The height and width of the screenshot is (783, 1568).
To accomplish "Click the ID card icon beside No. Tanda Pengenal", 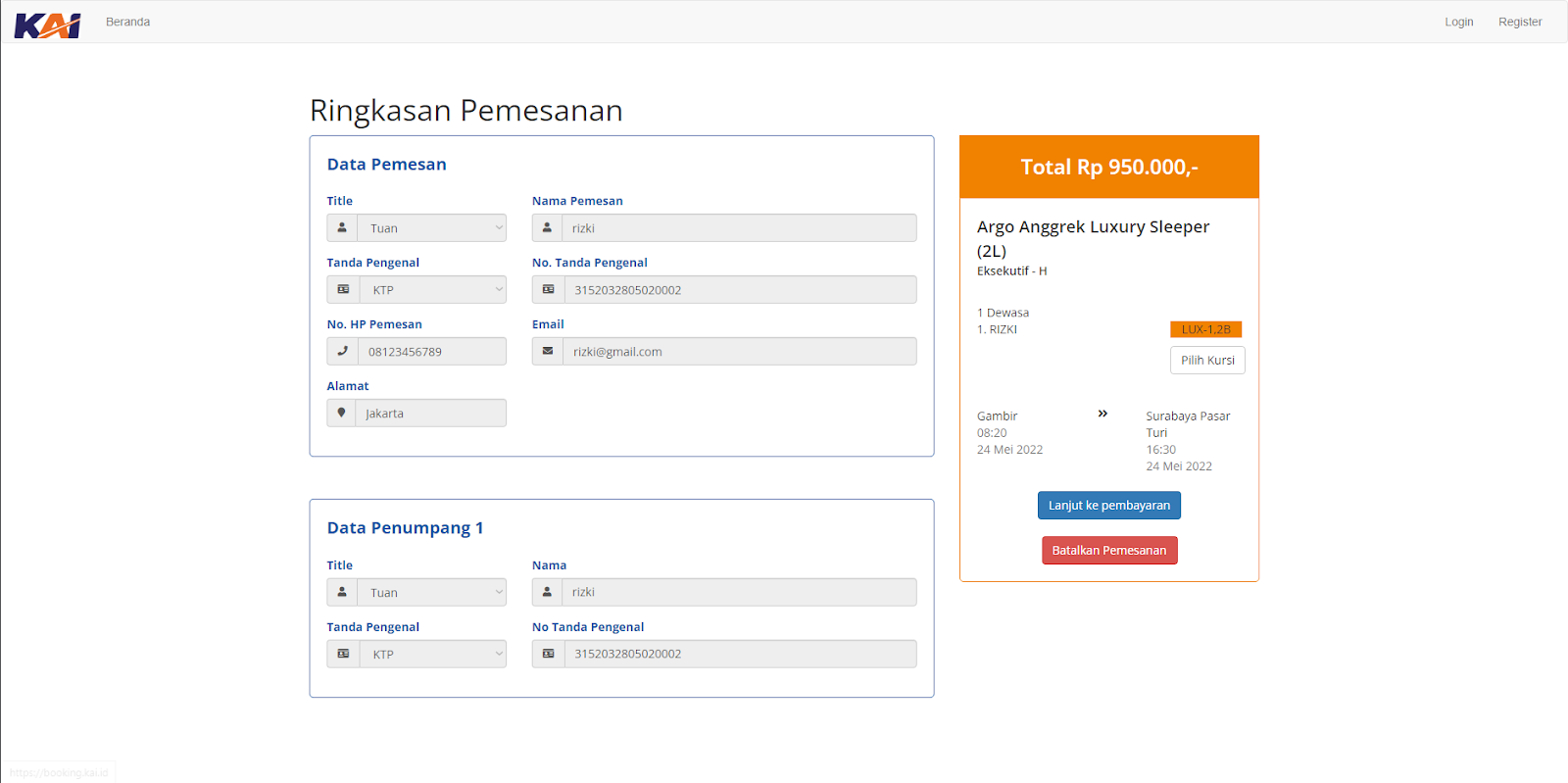I will pos(548,289).
